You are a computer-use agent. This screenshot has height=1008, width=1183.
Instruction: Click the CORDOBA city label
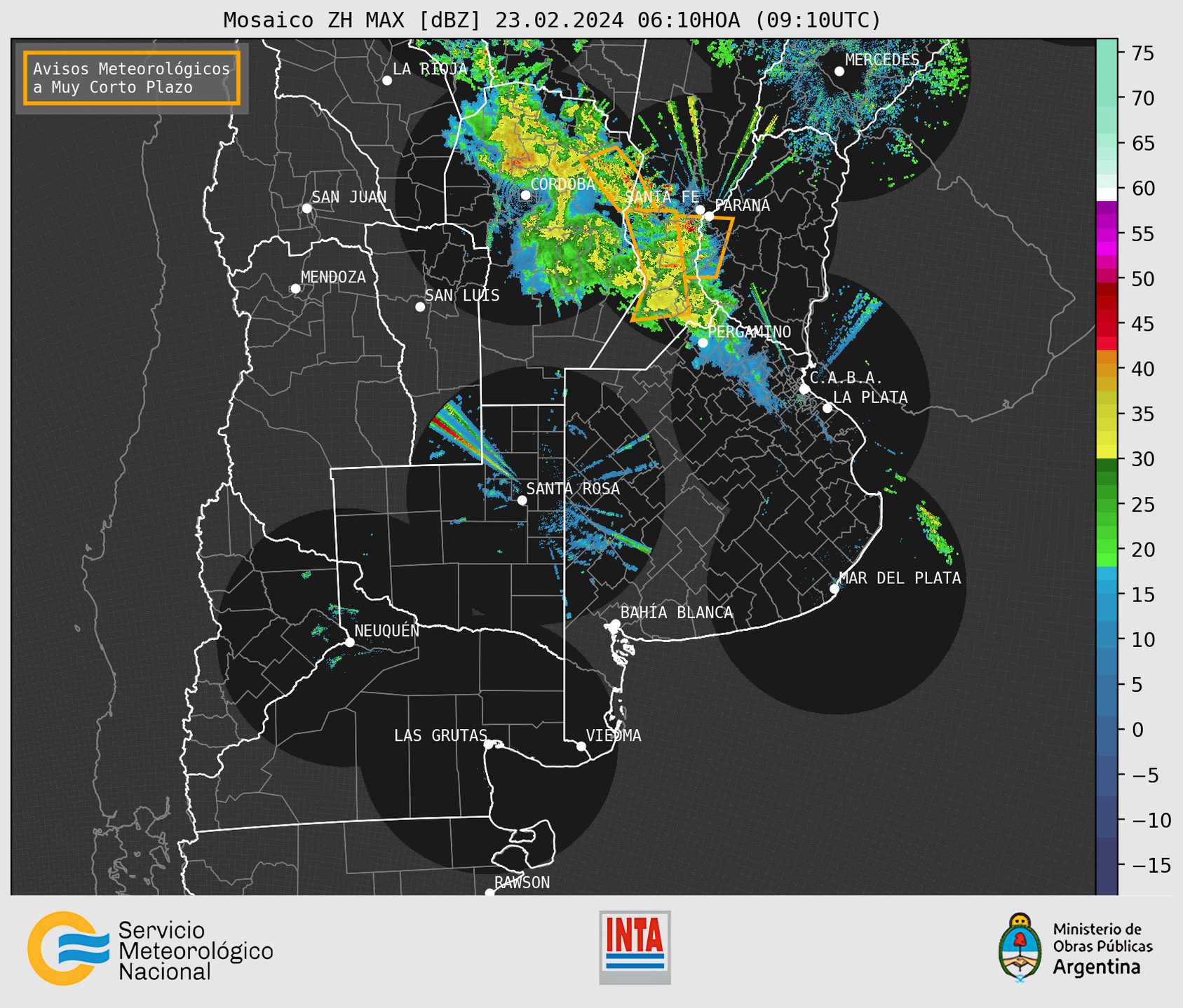563,184
